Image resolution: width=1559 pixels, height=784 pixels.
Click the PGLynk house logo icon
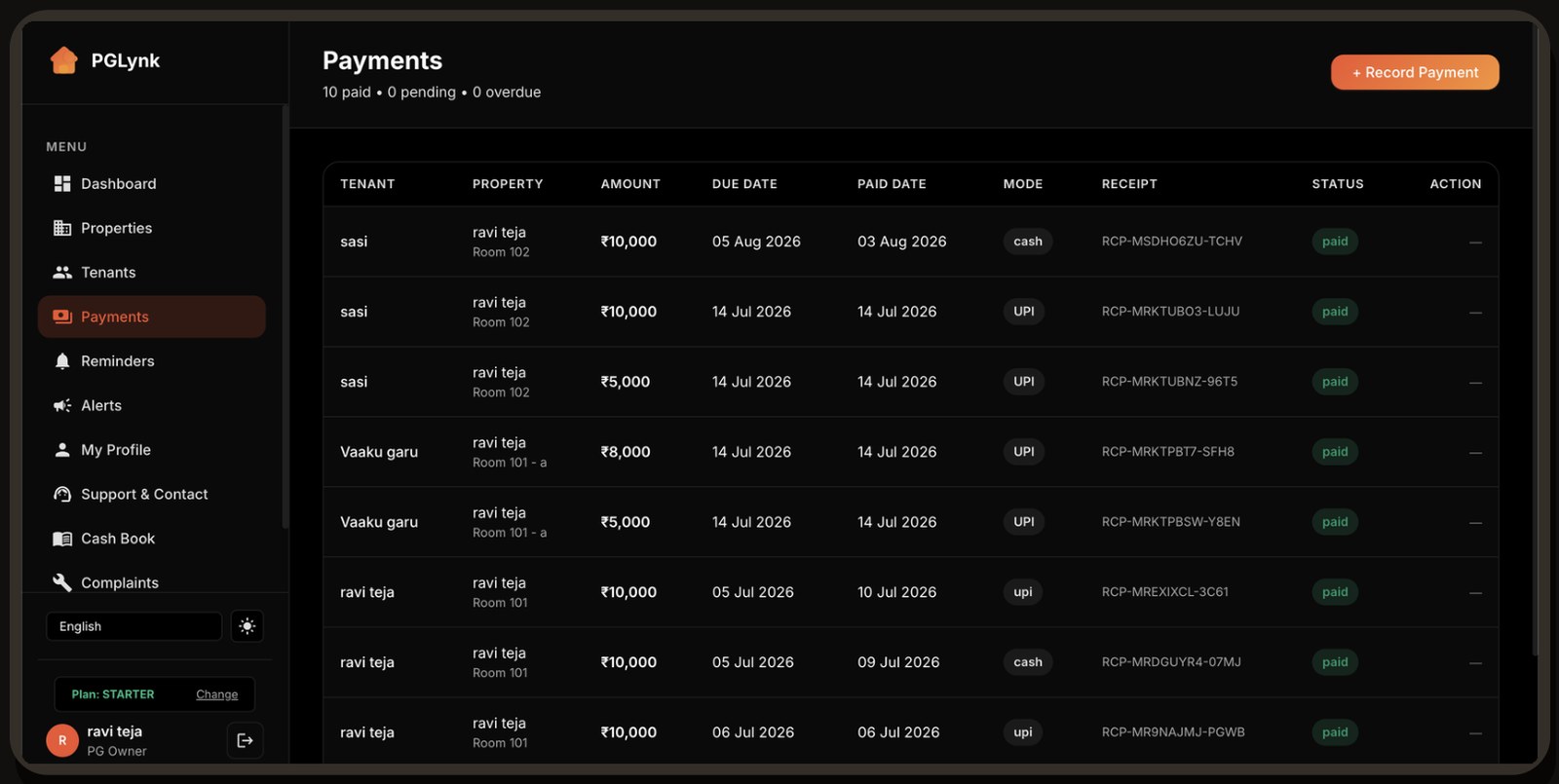(x=63, y=60)
